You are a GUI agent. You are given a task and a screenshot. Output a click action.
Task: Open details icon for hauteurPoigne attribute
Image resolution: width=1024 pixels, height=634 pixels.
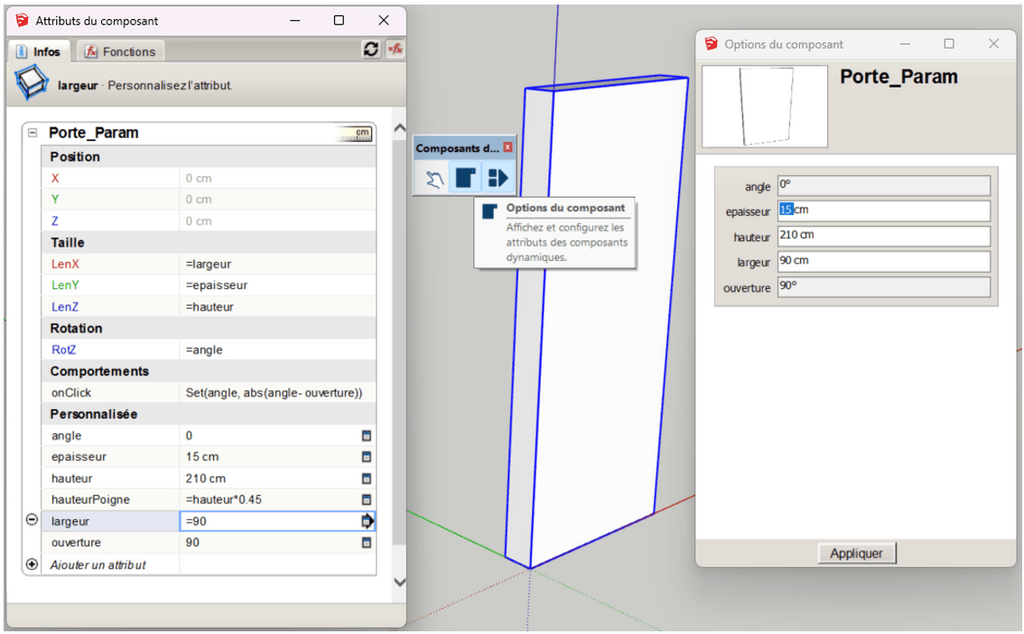(366, 500)
